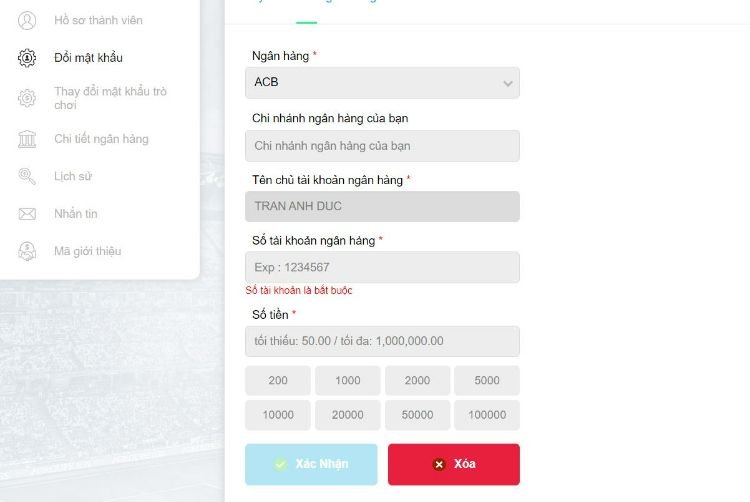Click the Xác Nhận confirm button
This screenshot has height=502, width=750.
(x=311, y=464)
